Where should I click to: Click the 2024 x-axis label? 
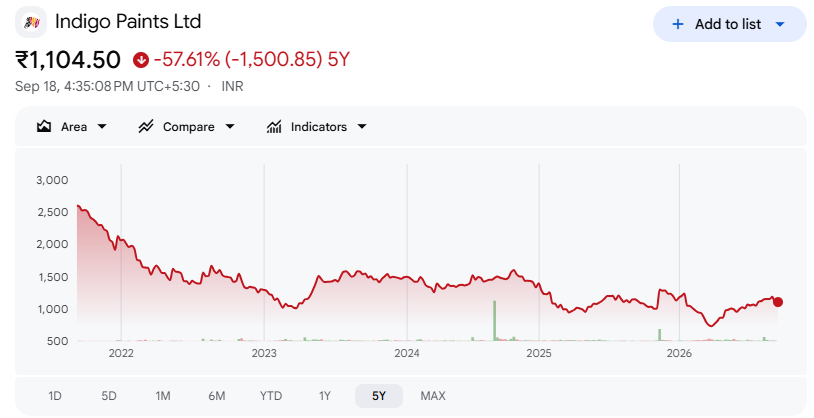pyautogui.click(x=407, y=354)
